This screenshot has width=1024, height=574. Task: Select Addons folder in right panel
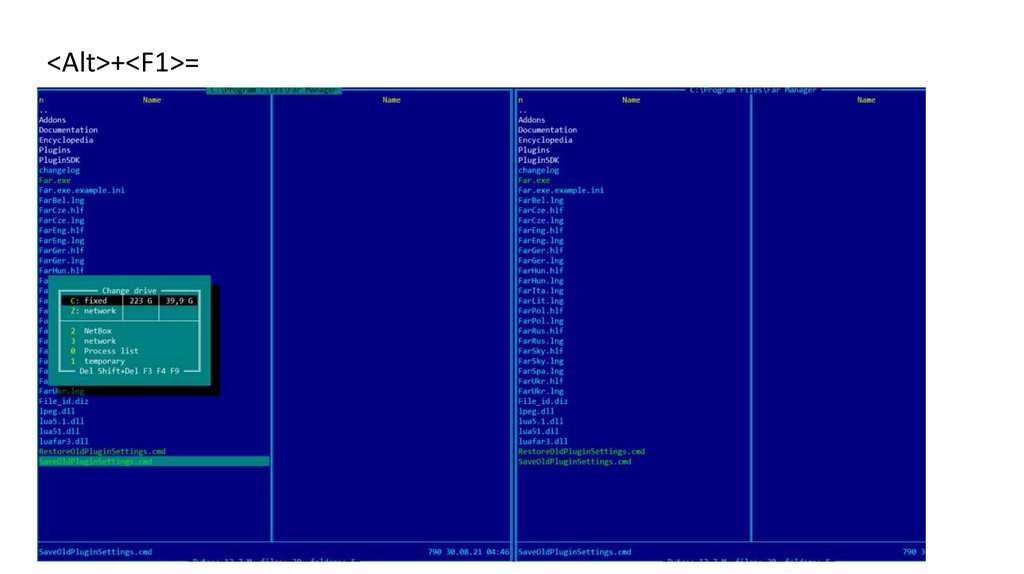532,120
